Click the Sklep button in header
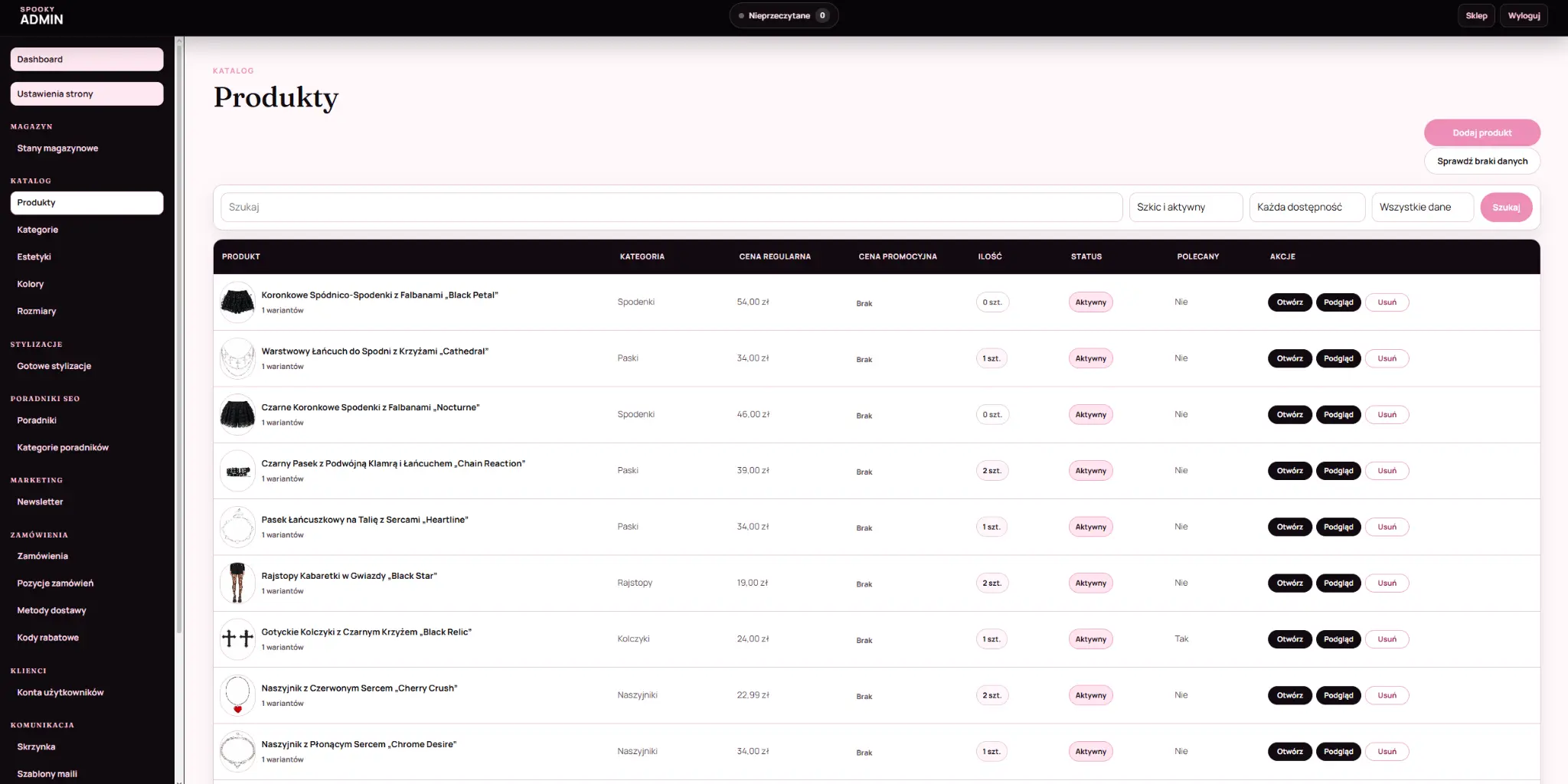This screenshot has width=1568, height=784. point(1476,15)
